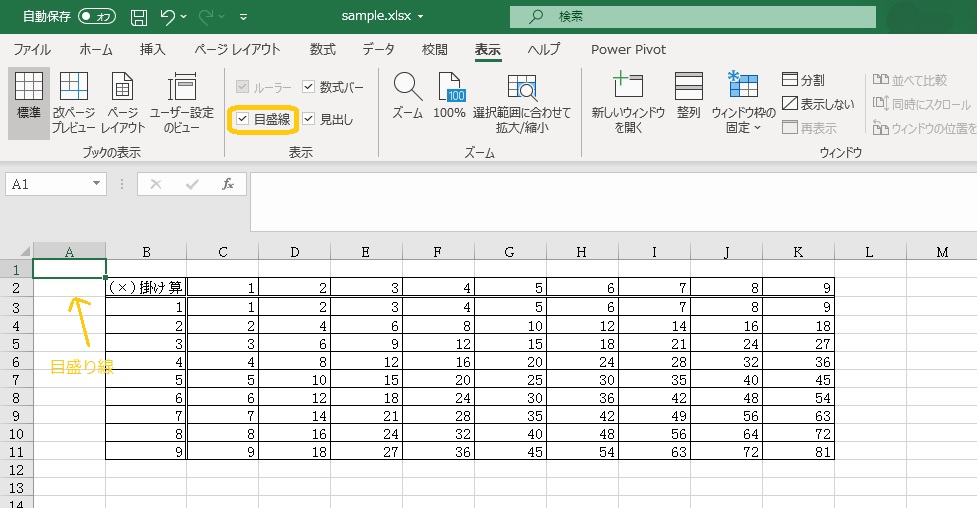Click the 分割 split button

[803, 80]
